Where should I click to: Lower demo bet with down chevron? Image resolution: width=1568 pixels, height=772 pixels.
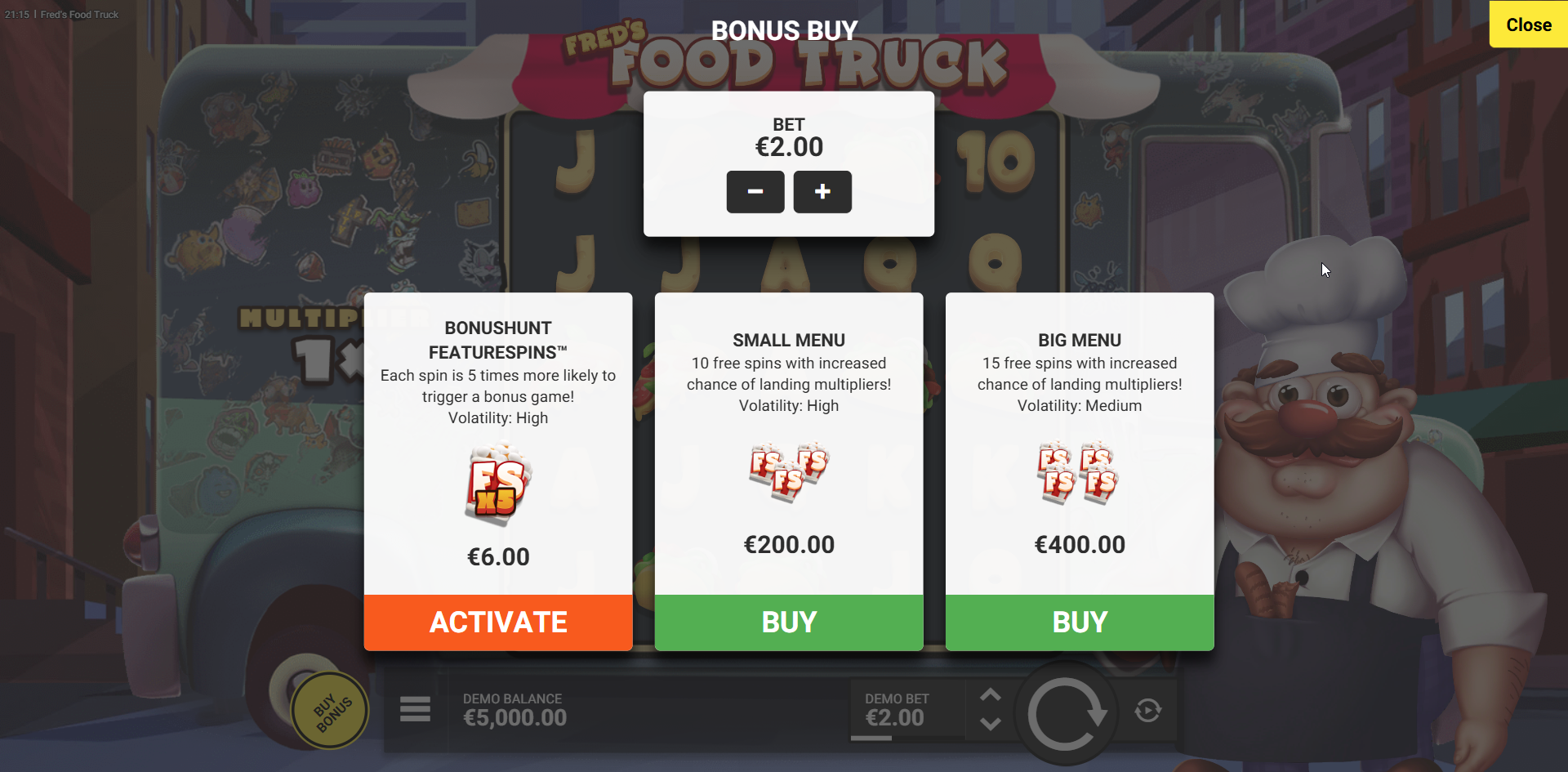[x=991, y=724]
